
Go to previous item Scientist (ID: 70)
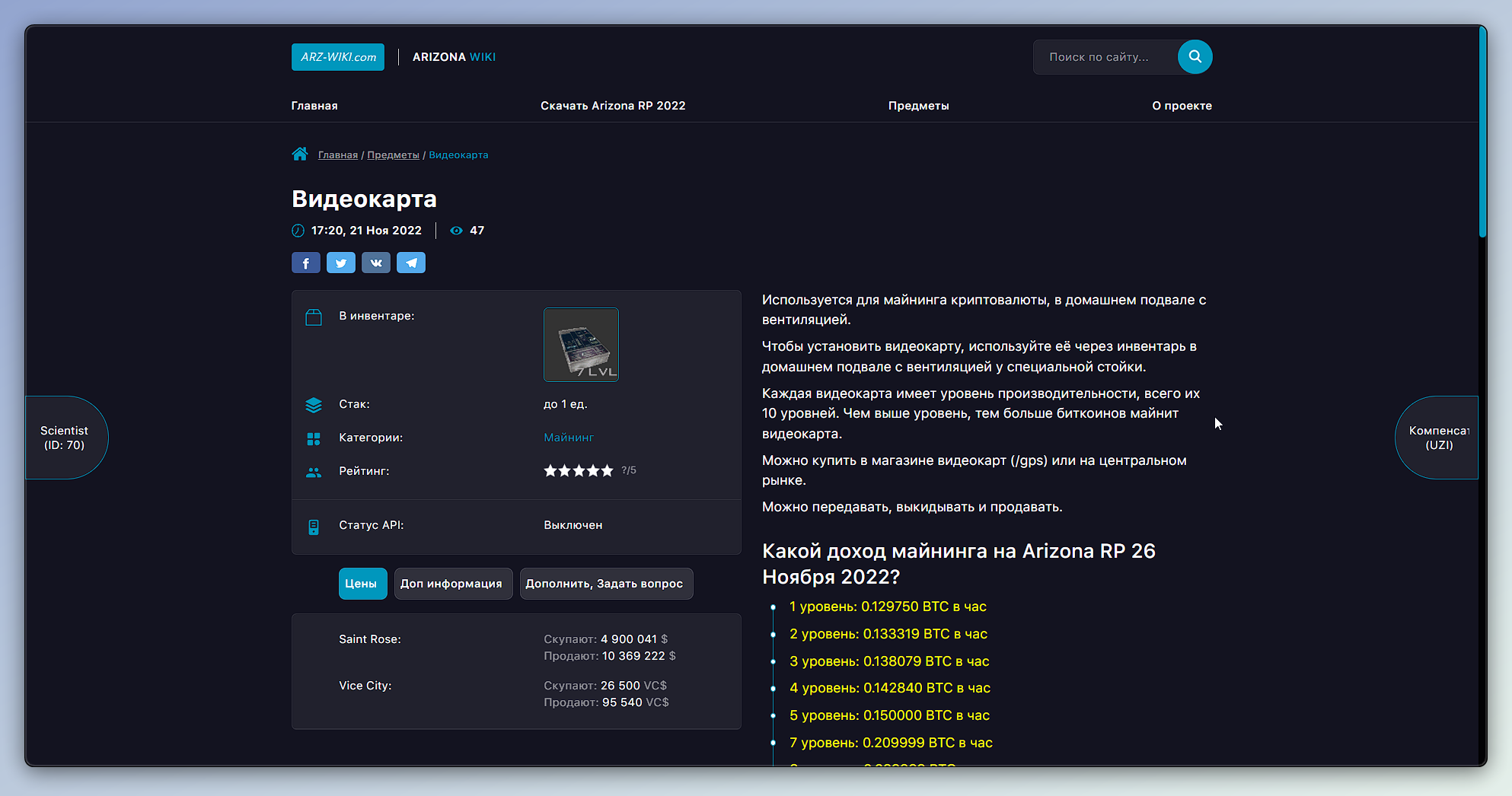pyautogui.click(x=66, y=438)
